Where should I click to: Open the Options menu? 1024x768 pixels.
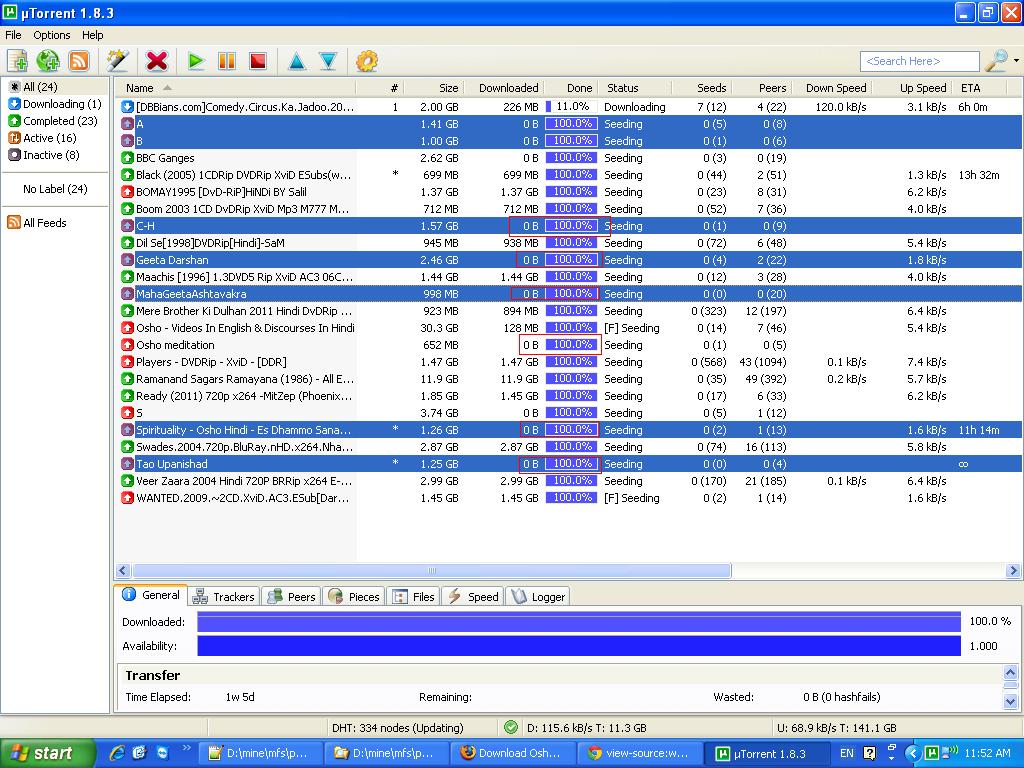coord(52,35)
